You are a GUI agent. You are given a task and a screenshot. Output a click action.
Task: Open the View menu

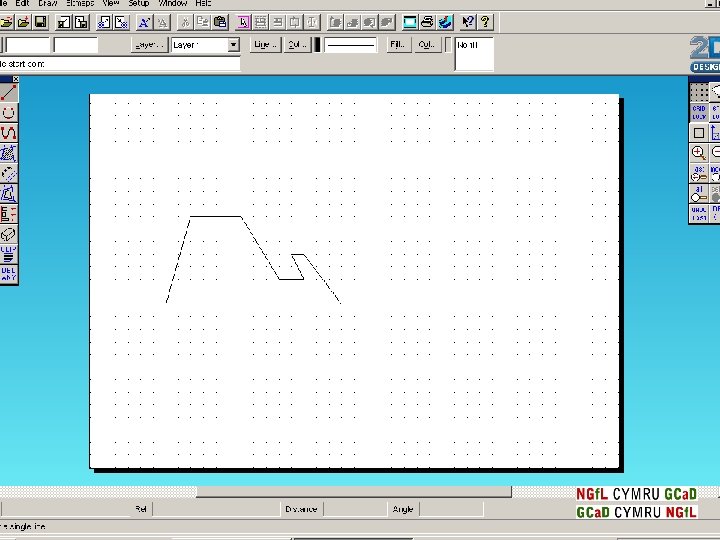(x=111, y=3)
